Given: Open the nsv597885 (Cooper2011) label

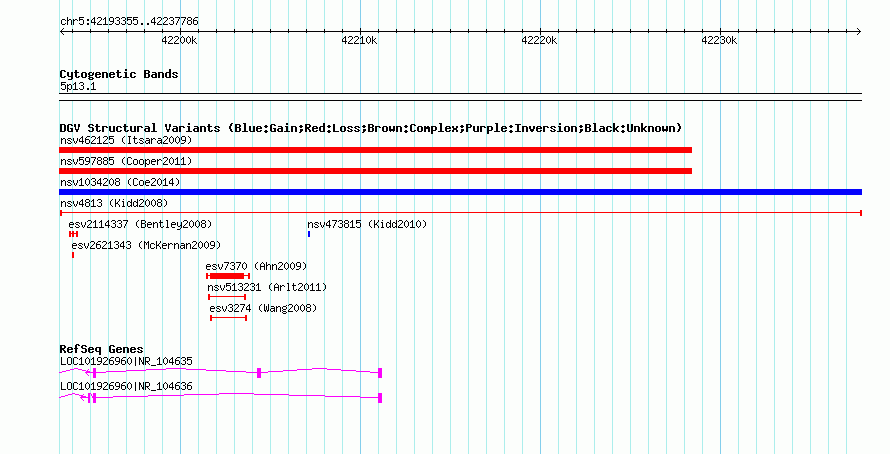Looking at the screenshot, I should click(x=126, y=161).
